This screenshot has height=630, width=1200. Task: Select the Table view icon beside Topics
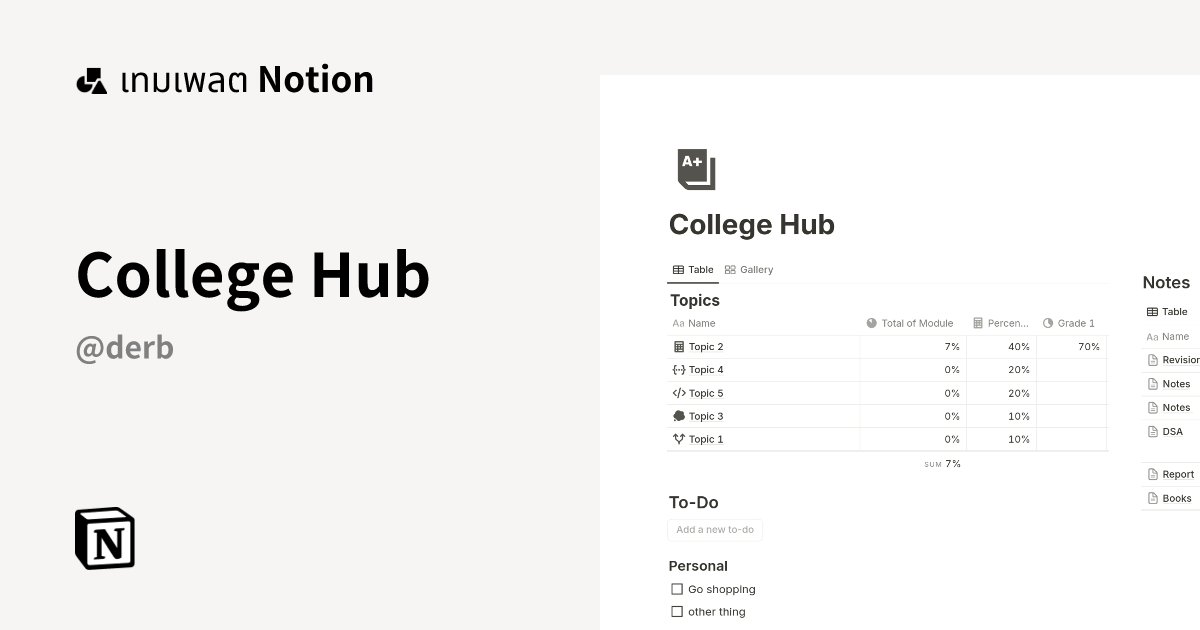[x=677, y=269]
